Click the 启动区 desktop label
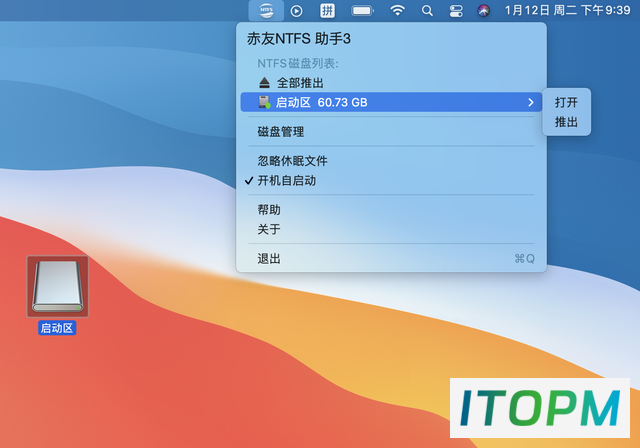 pyautogui.click(x=57, y=328)
